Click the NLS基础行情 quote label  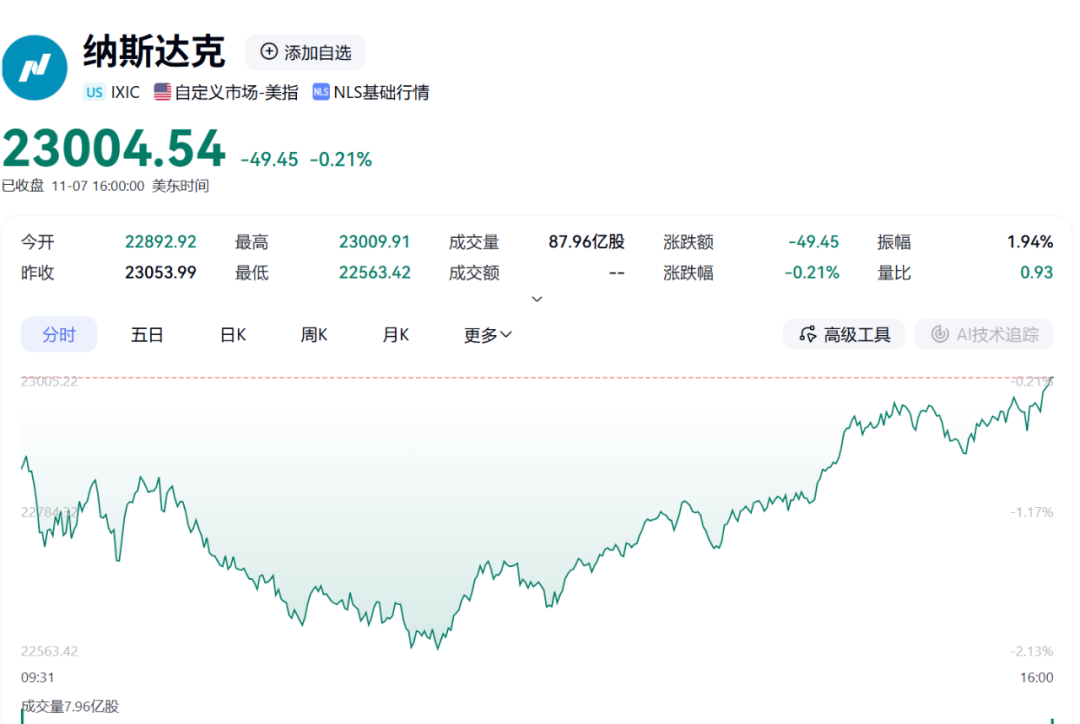pyautogui.click(x=381, y=92)
